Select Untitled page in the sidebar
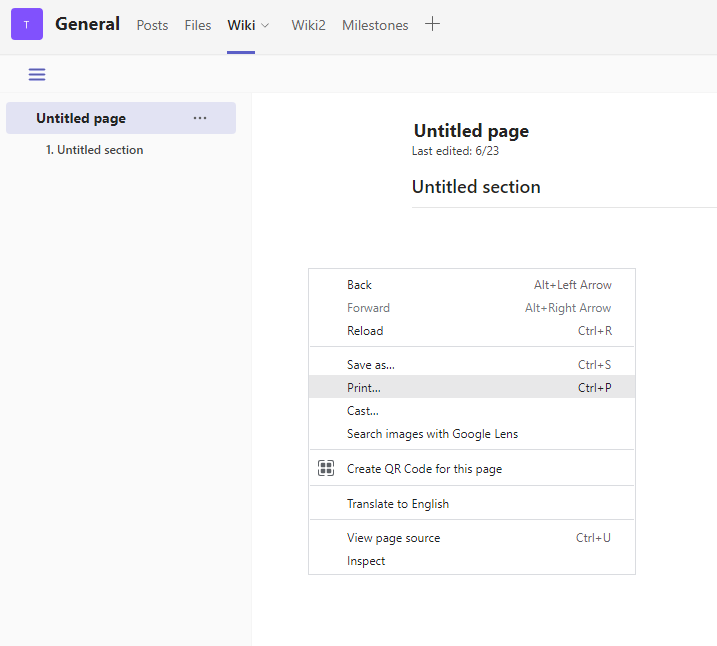Viewport: 717px width, 646px height. (121, 118)
